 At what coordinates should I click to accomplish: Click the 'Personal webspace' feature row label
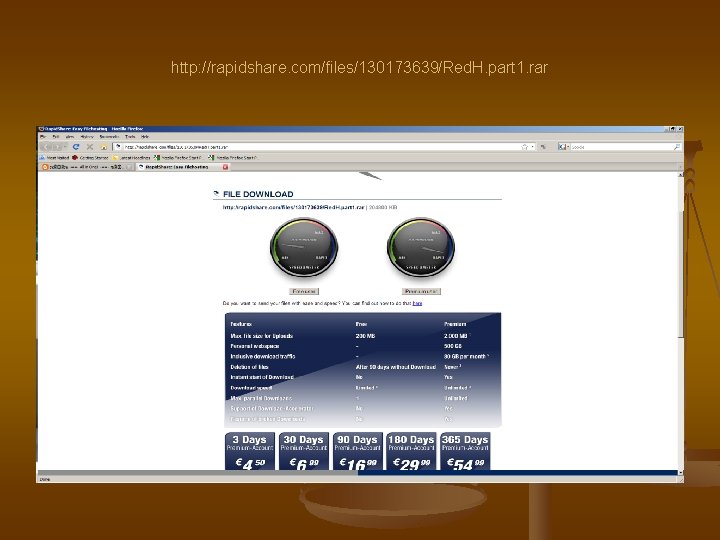coord(254,346)
